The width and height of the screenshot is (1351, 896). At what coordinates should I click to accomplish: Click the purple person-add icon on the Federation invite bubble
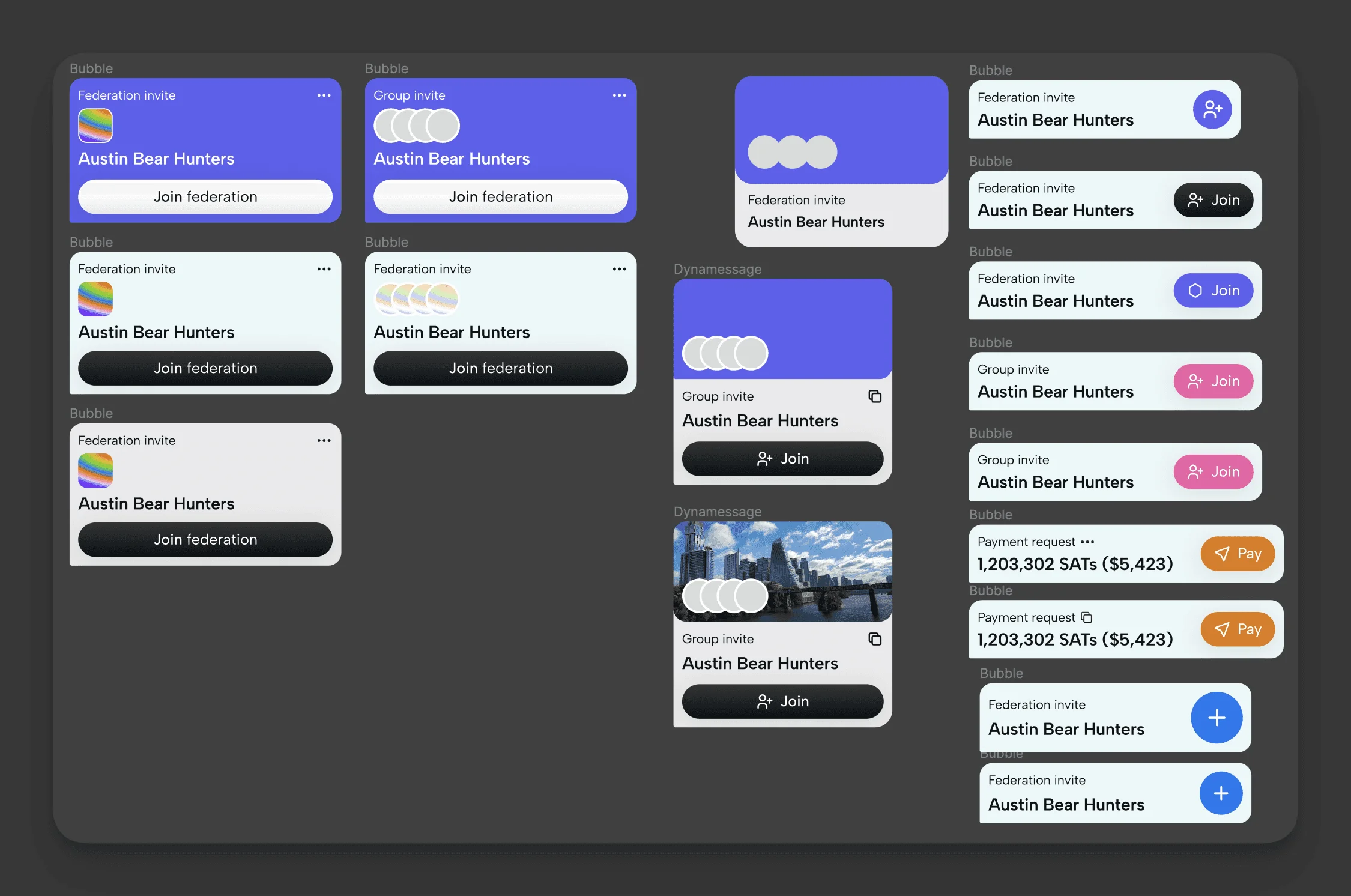(x=1212, y=110)
